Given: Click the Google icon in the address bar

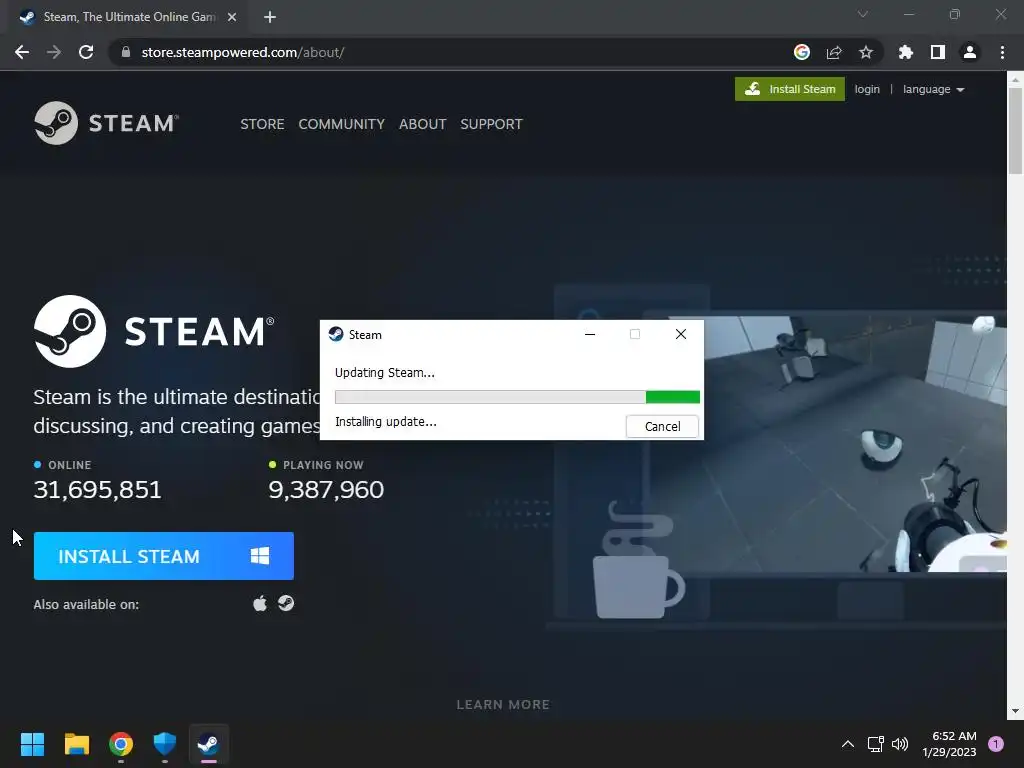Looking at the screenshot, I should (x=802, y=52).
